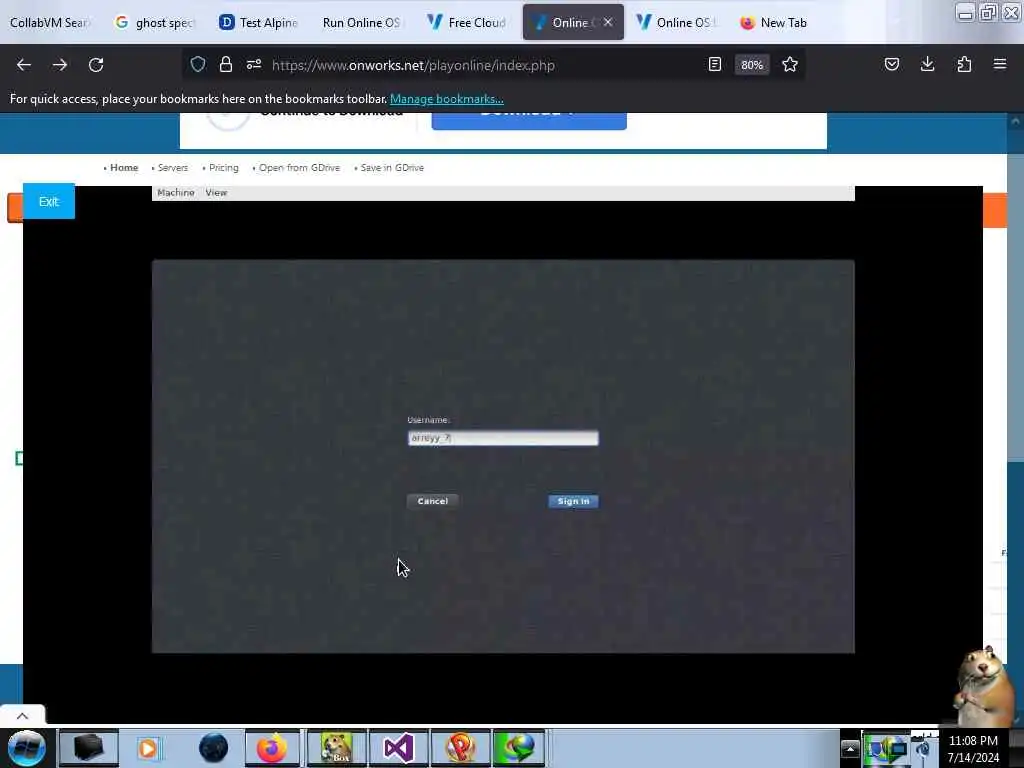
Task: Click the blue Download button
Action: click(x=529, y=120)
